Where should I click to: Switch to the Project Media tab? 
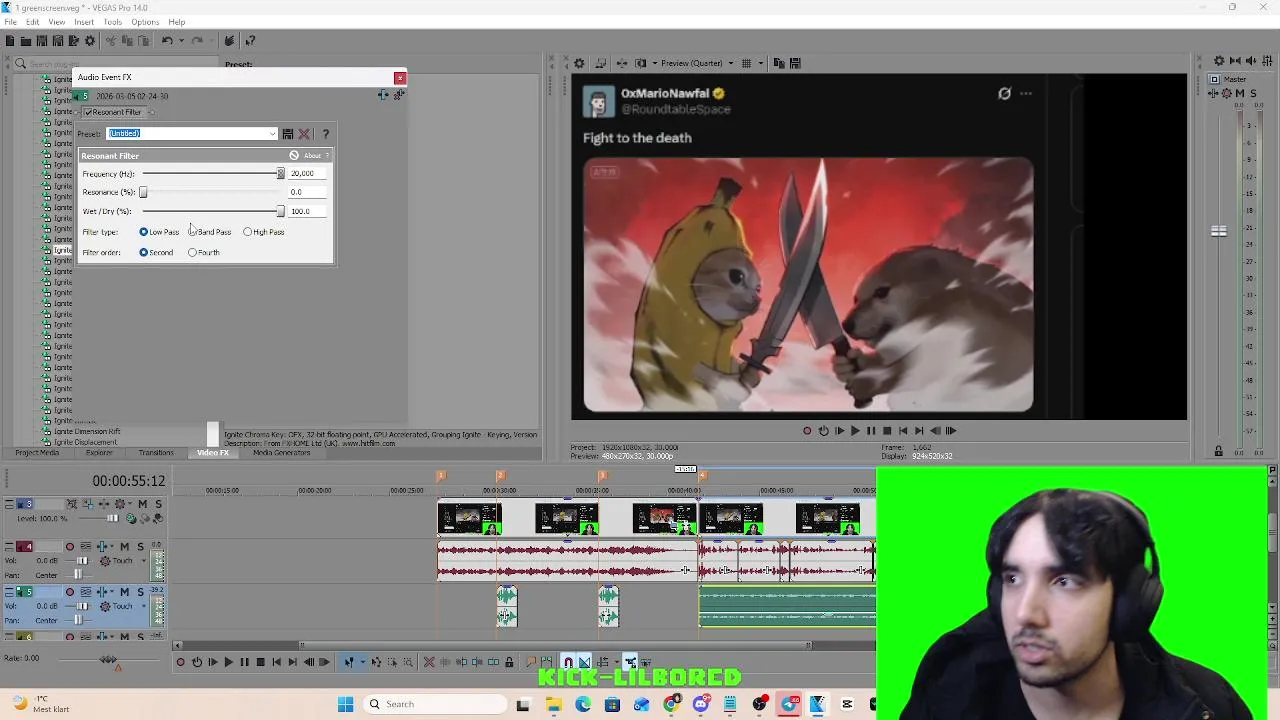(37, 453)
